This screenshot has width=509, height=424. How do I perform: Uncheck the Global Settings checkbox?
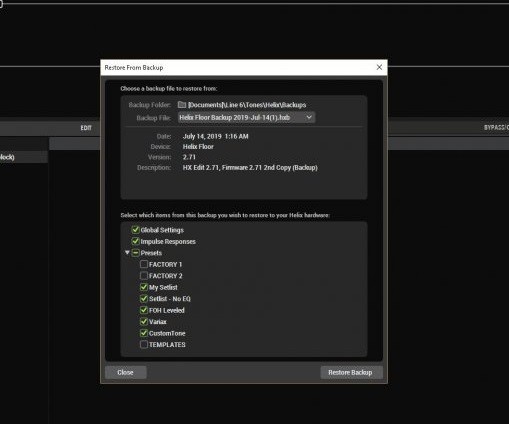coord(135,230)
